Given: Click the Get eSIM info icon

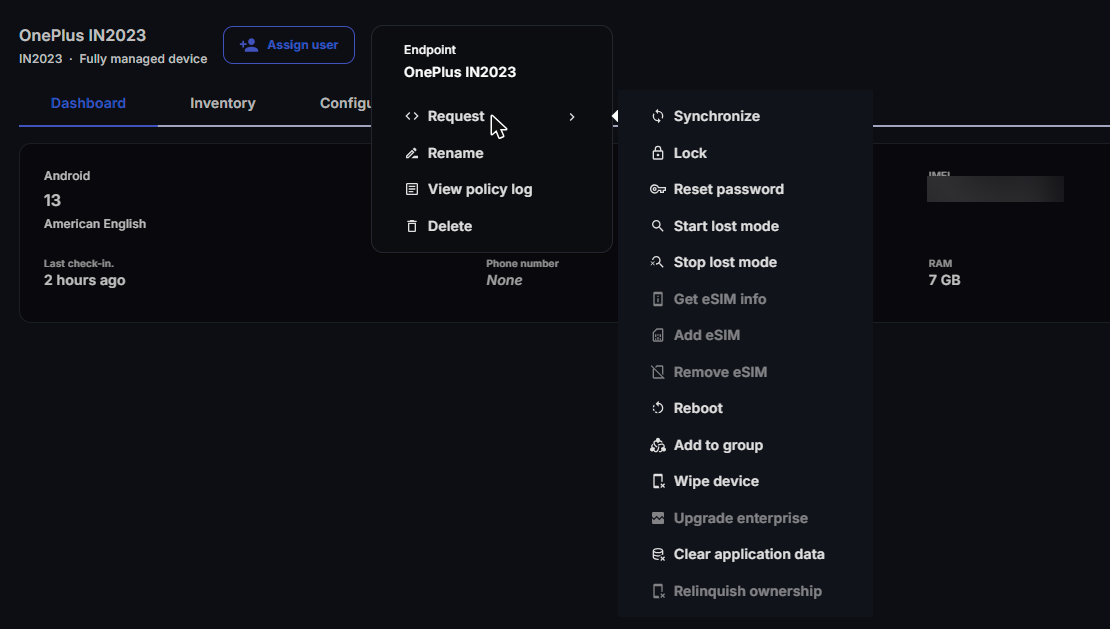Looking at the screenshot, I should [x=658, y=299].
